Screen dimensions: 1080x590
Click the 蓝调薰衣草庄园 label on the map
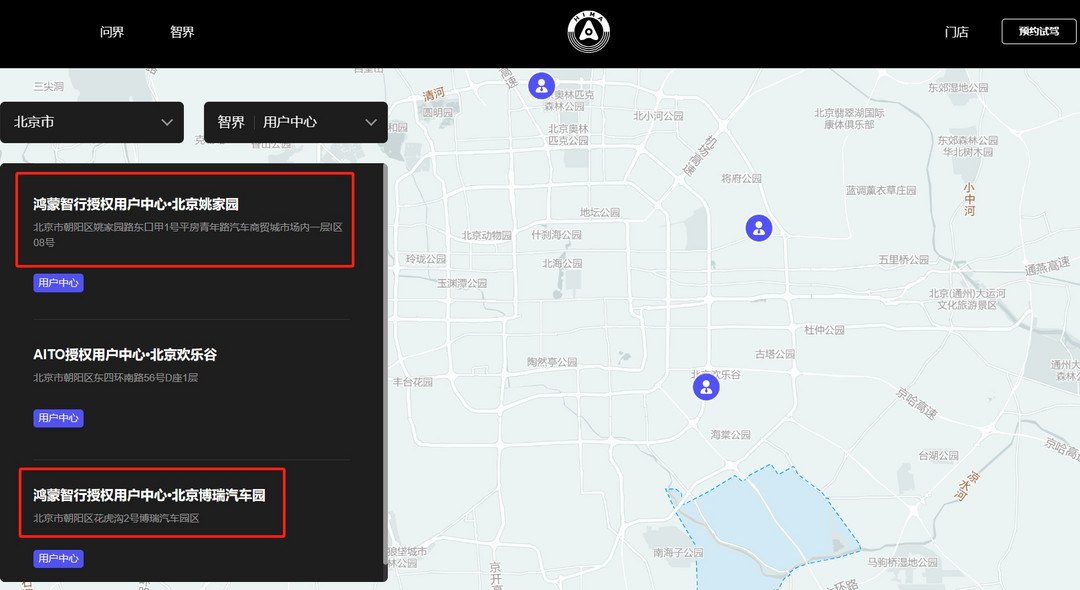[881, 190]
